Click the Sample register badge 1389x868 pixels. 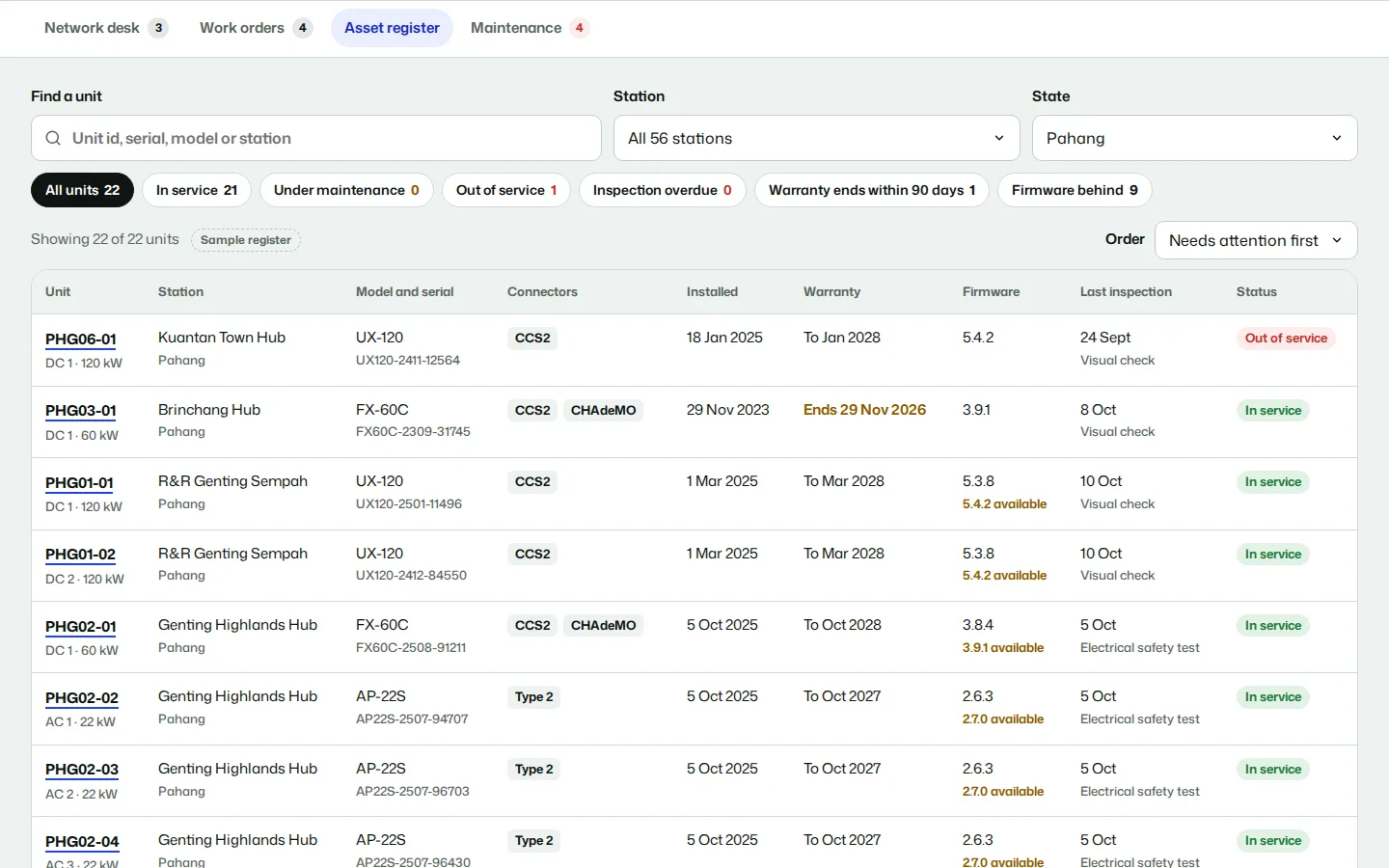[246, 240]
